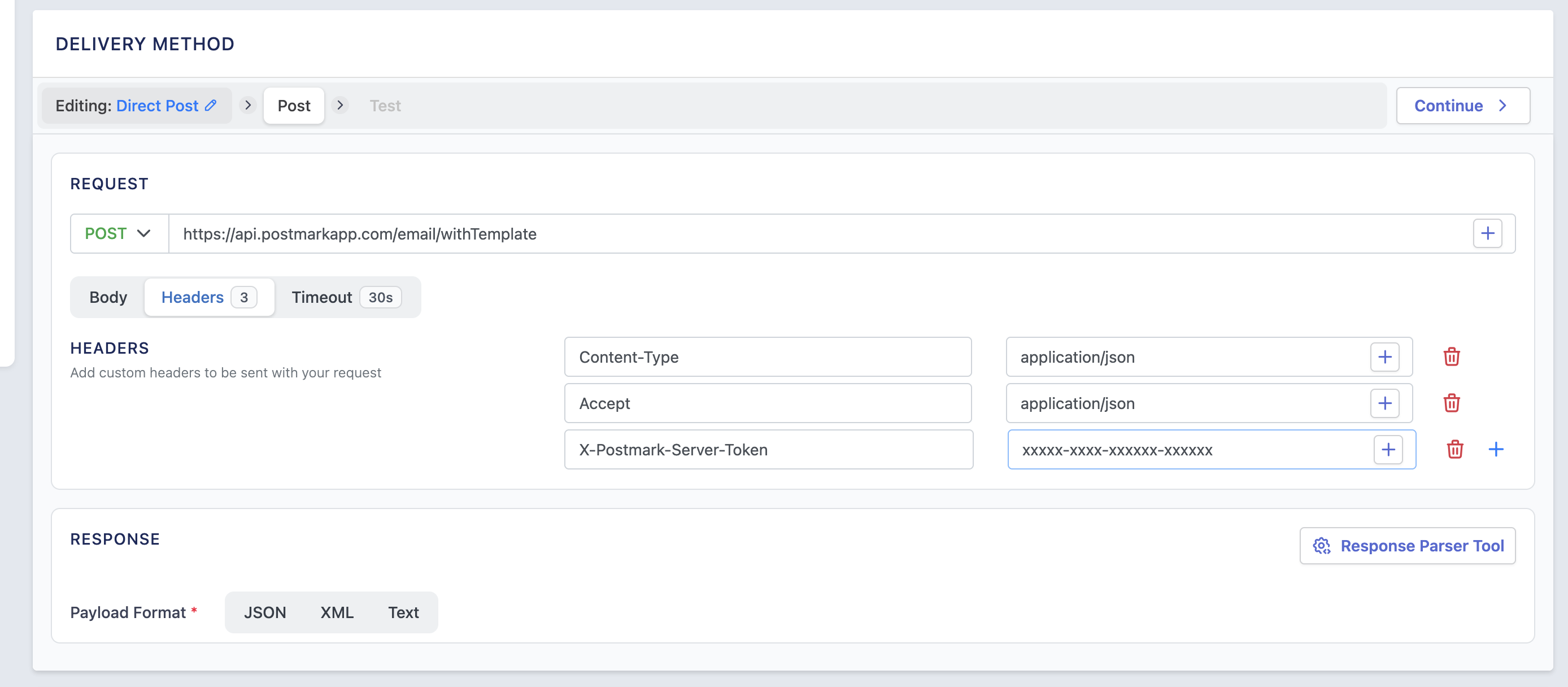Click the chevron after Editing Direct Post
The image size is (1568, 687).
[248, 105]
